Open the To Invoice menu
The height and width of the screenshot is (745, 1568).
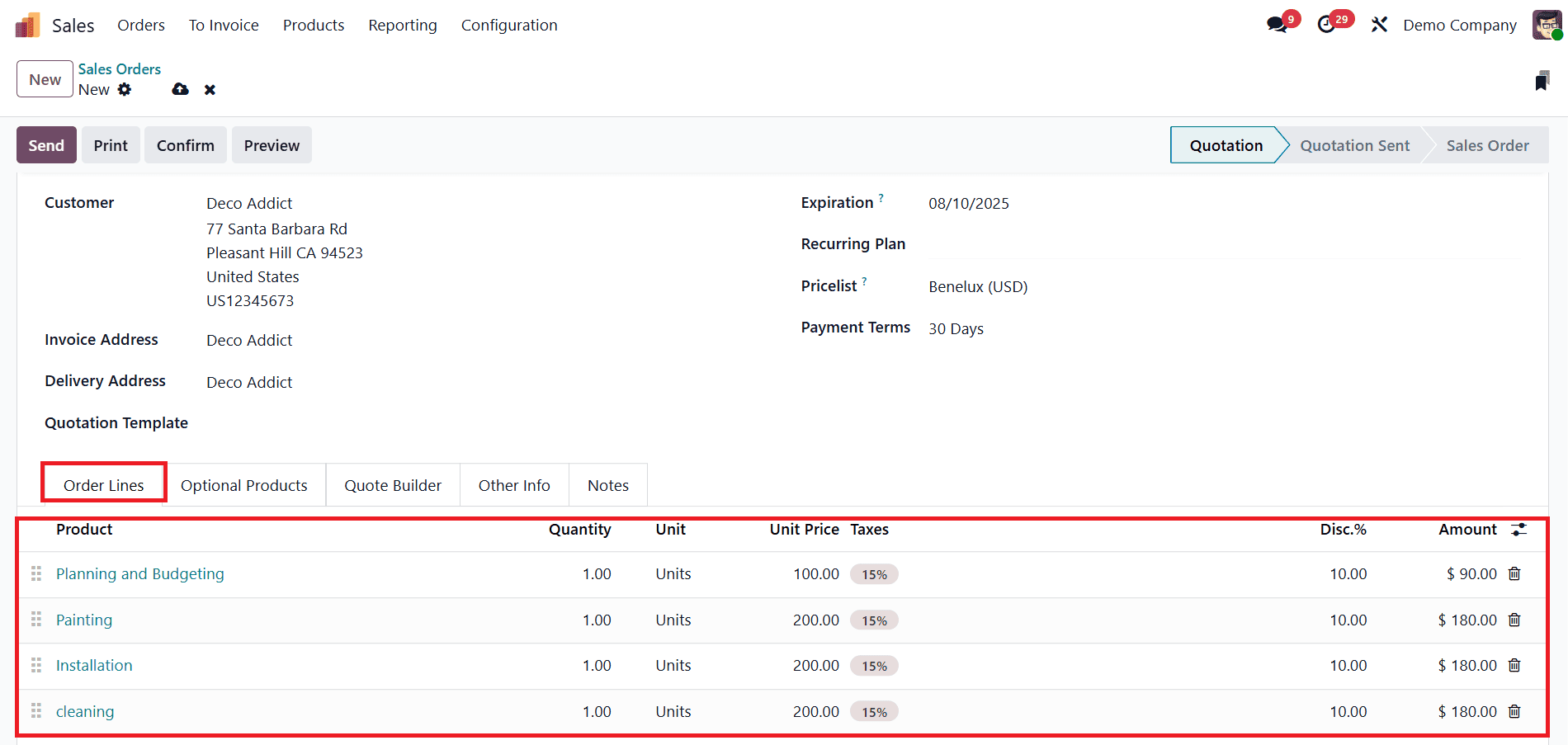224,26
